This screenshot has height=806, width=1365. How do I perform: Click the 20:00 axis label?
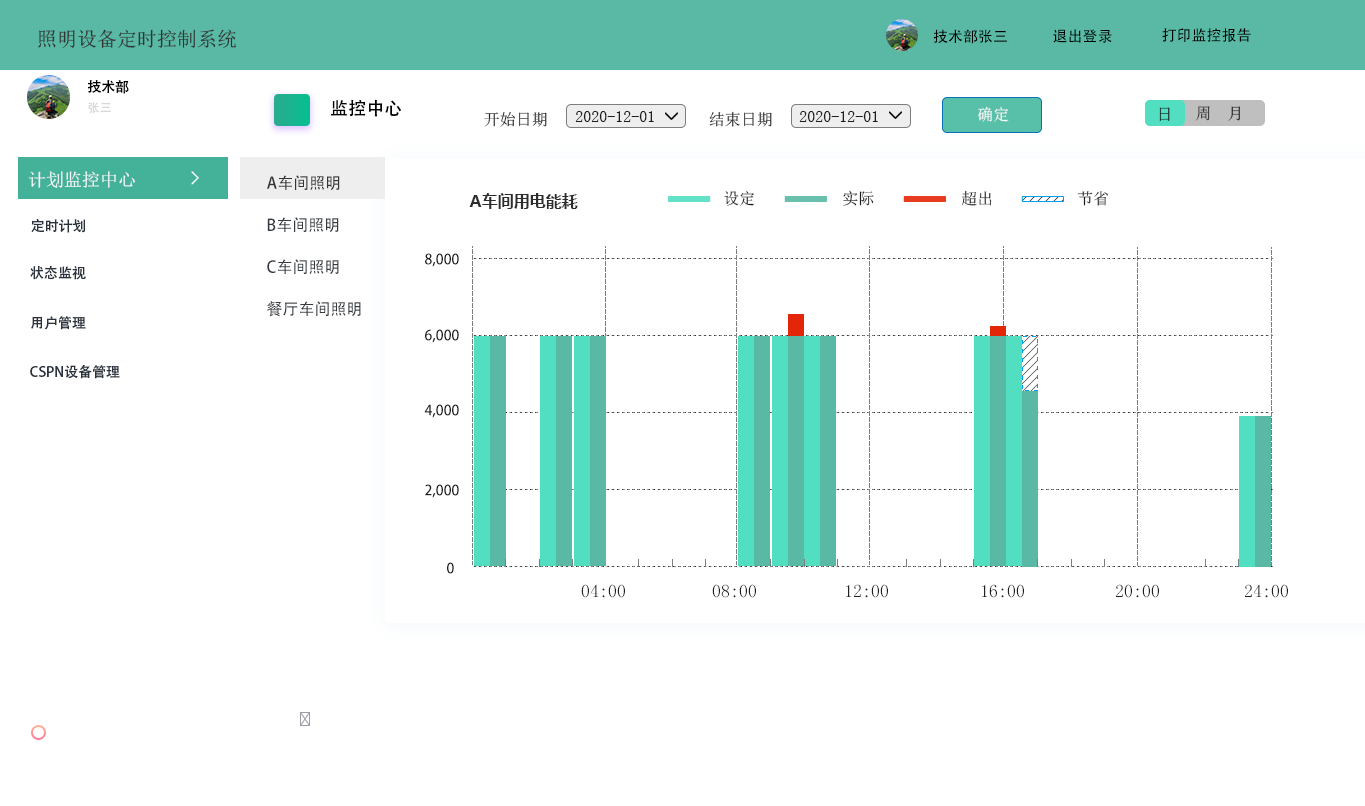[1137, 592]
